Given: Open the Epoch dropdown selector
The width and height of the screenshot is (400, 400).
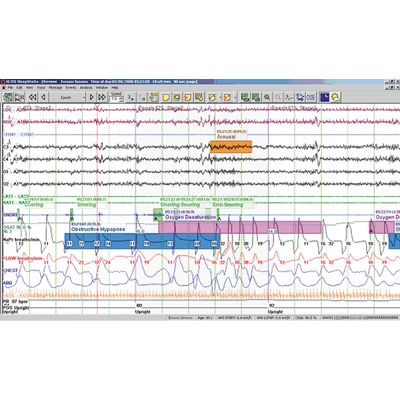Looking at the screenshot, I should pos(68,97).
